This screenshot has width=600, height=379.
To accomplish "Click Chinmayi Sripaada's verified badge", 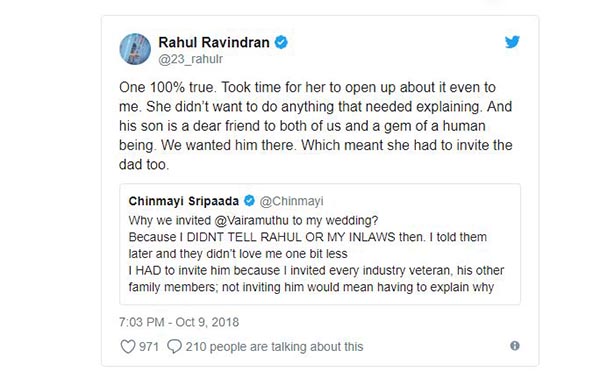I will (249, 201).
